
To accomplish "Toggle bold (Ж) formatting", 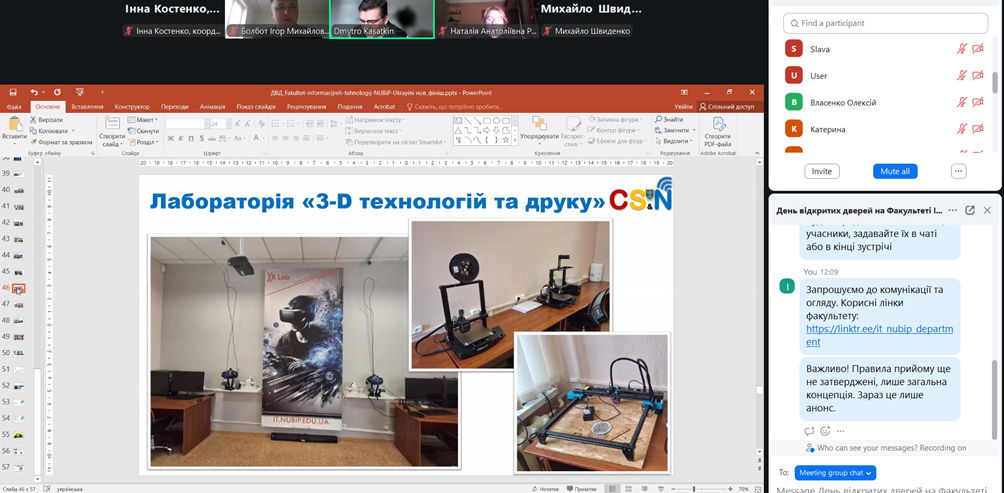I will coord(171,138).
